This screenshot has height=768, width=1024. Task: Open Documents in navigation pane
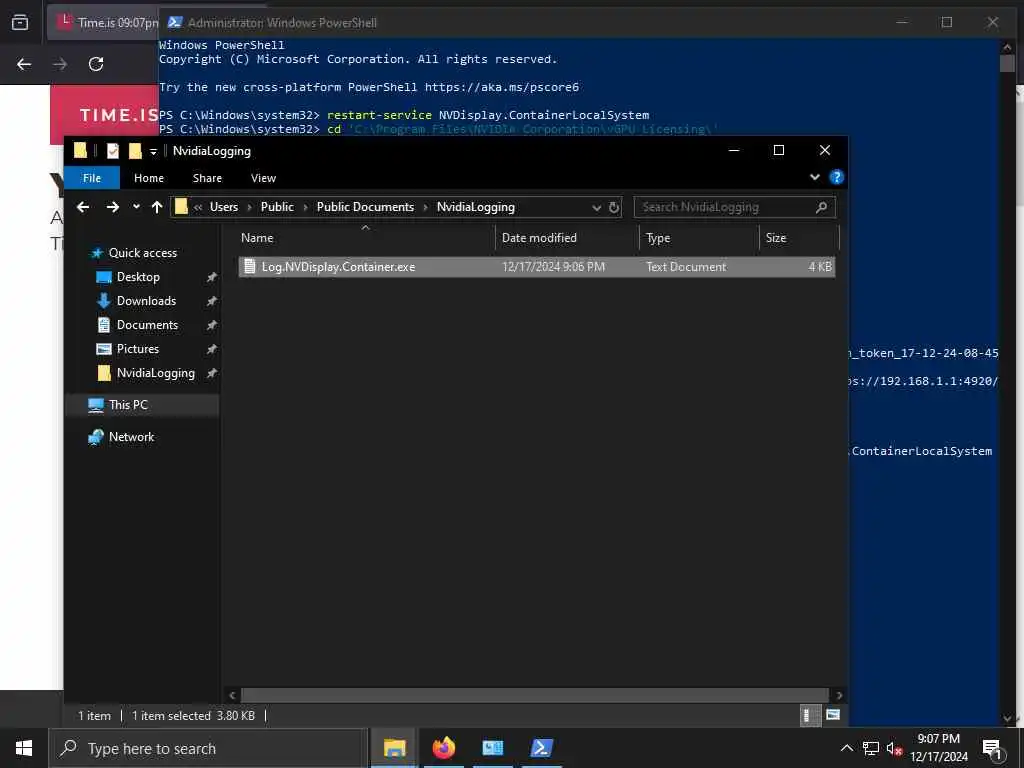(x=147, y=325)
